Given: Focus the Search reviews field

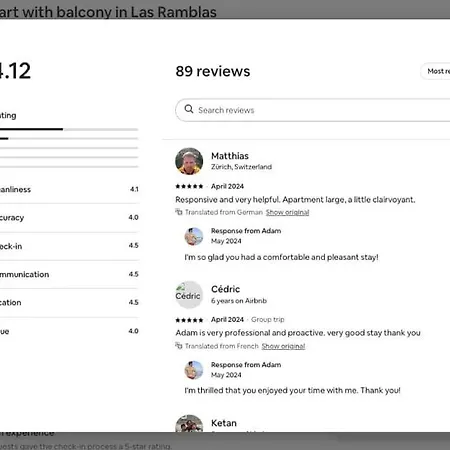Looking at the screenshot, I should click(313, 110).
